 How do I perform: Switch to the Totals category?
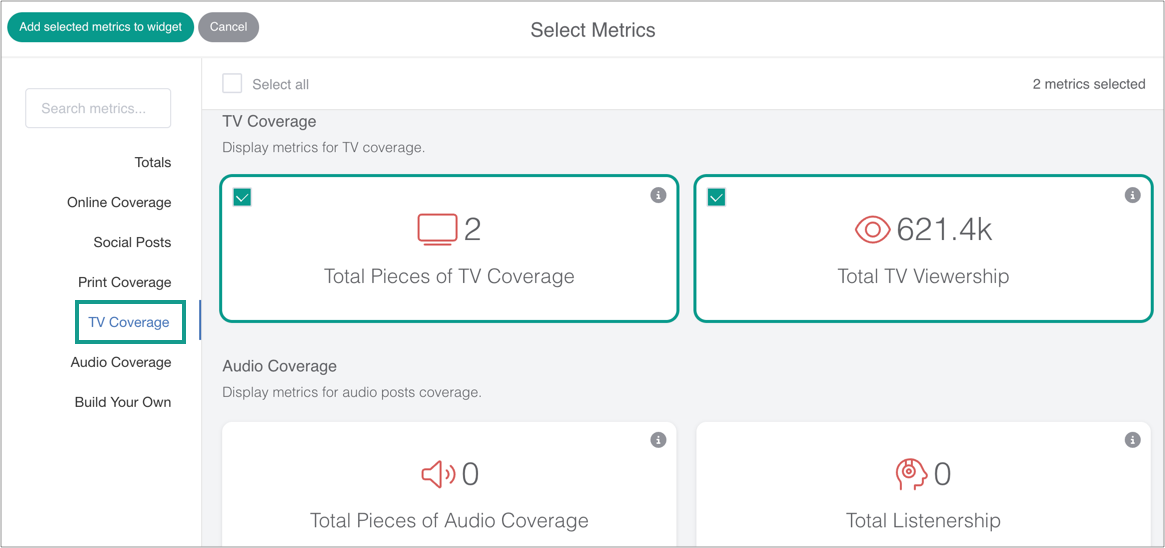(153, 162)
